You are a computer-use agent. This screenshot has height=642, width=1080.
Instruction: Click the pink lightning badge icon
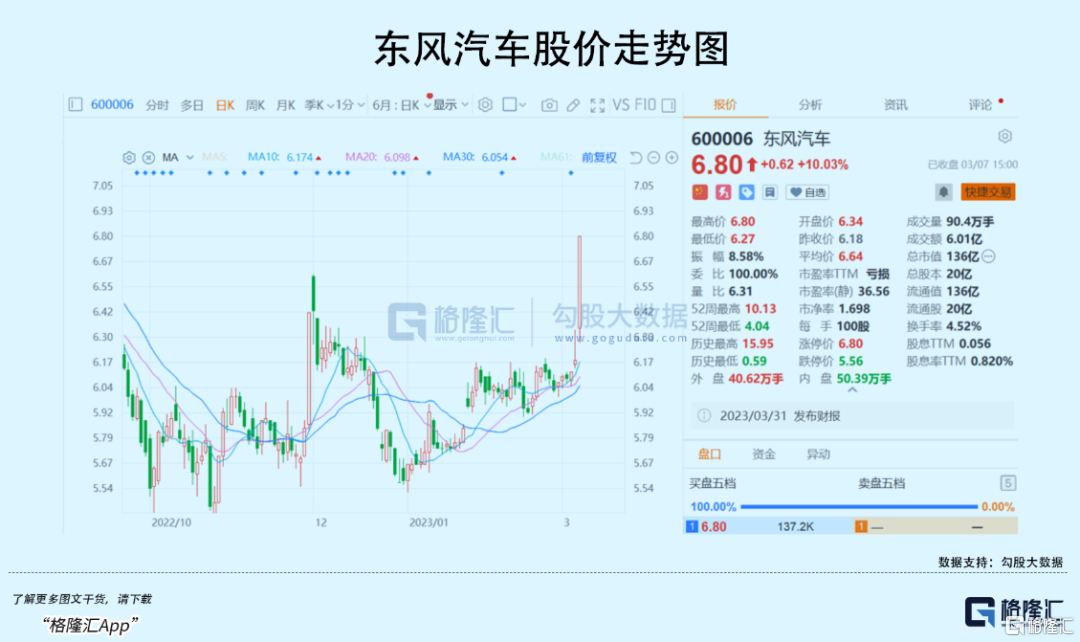[723, 192]
